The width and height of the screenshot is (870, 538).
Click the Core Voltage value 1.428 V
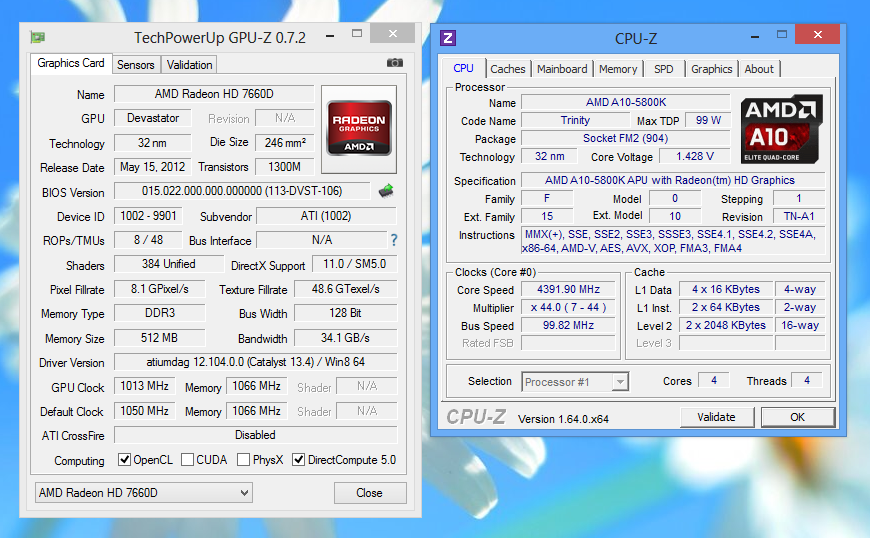(x=695, y=156)
